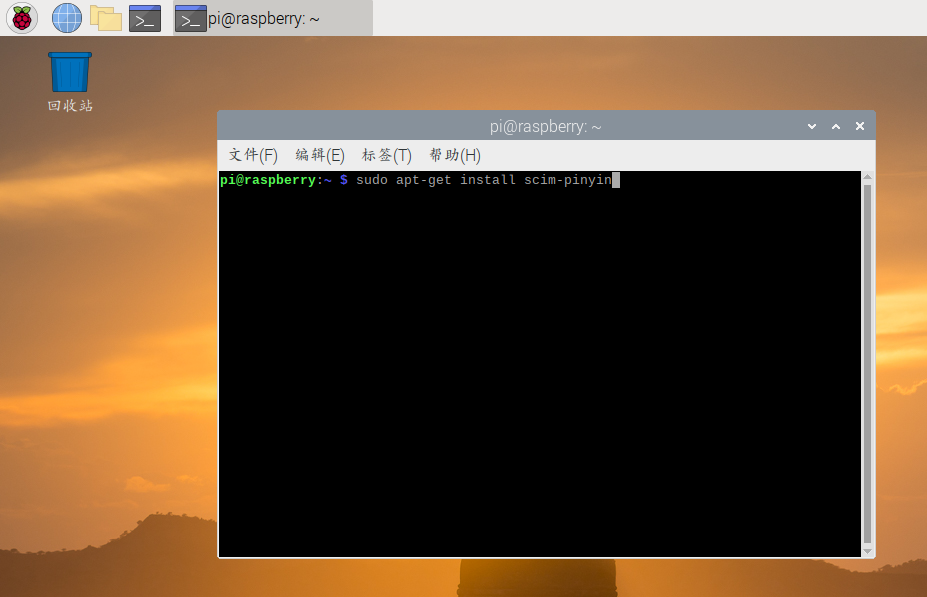Click the 回收站 desktop label

pyautogui.click(x=70, y=106)
